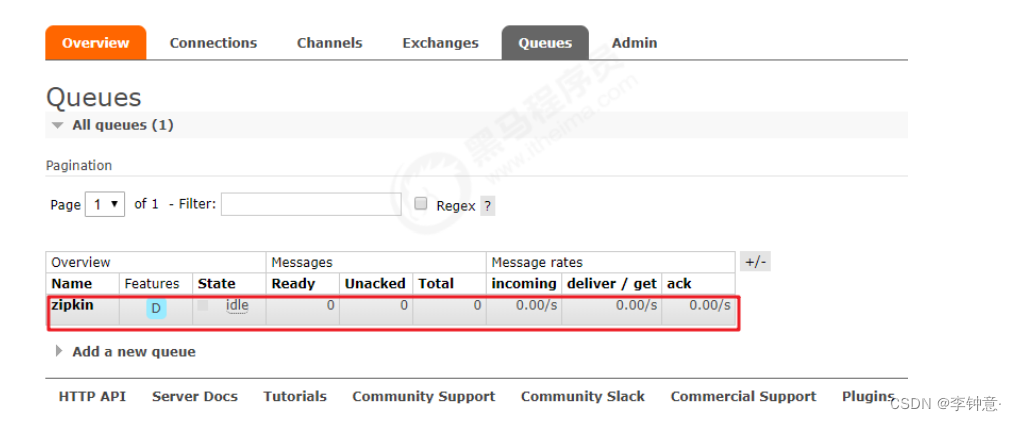
Task: Sort by ack rate column
Action: coord(678,284)
